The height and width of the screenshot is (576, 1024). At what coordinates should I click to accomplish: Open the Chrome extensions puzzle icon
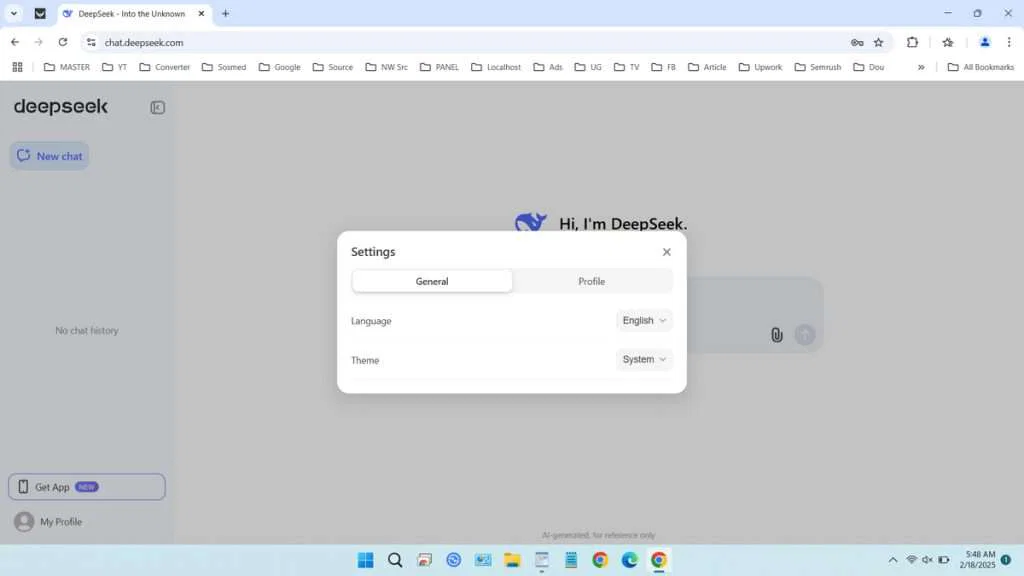click(x=911, y=42)
